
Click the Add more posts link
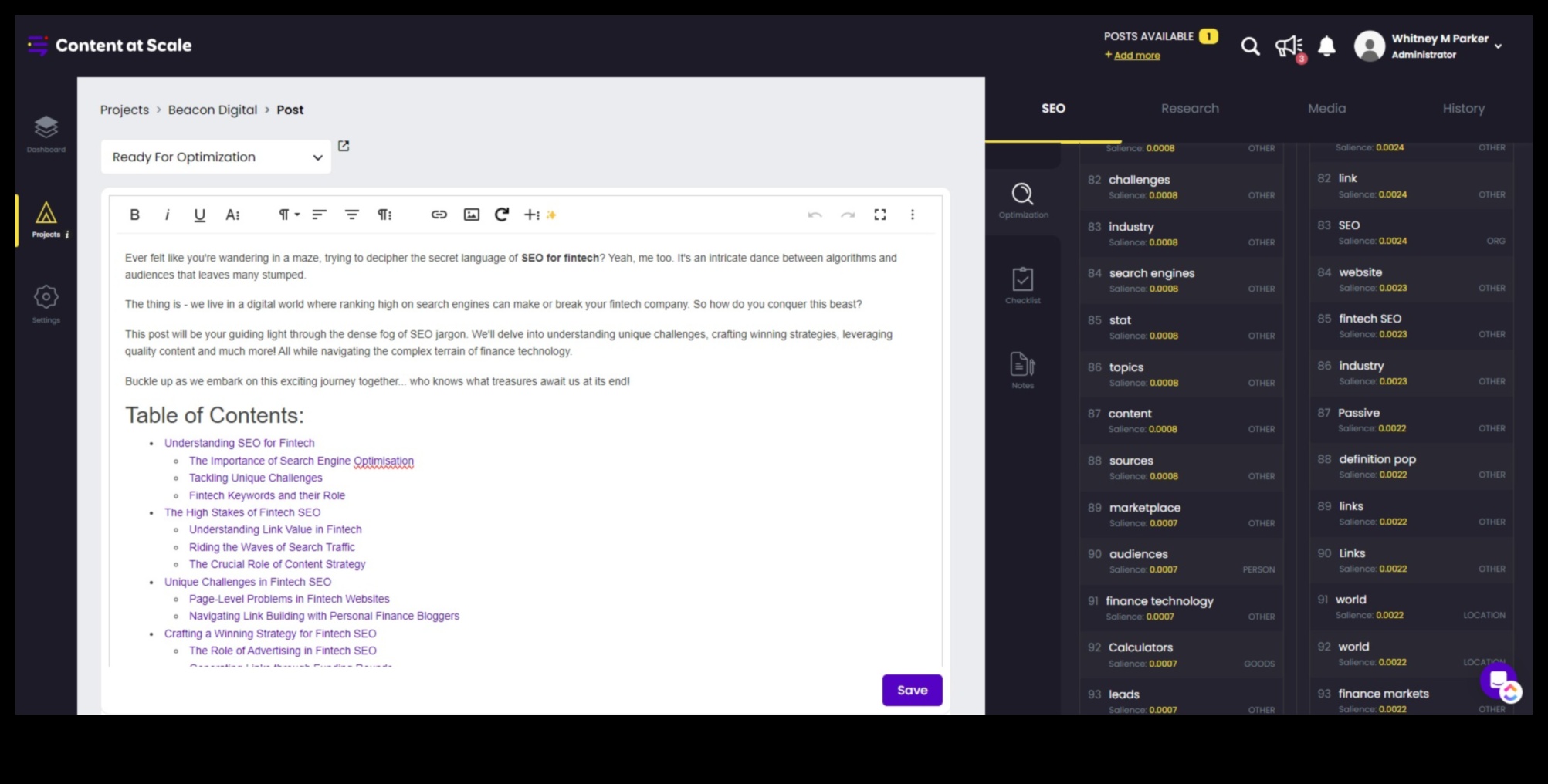click(1136, 56)
